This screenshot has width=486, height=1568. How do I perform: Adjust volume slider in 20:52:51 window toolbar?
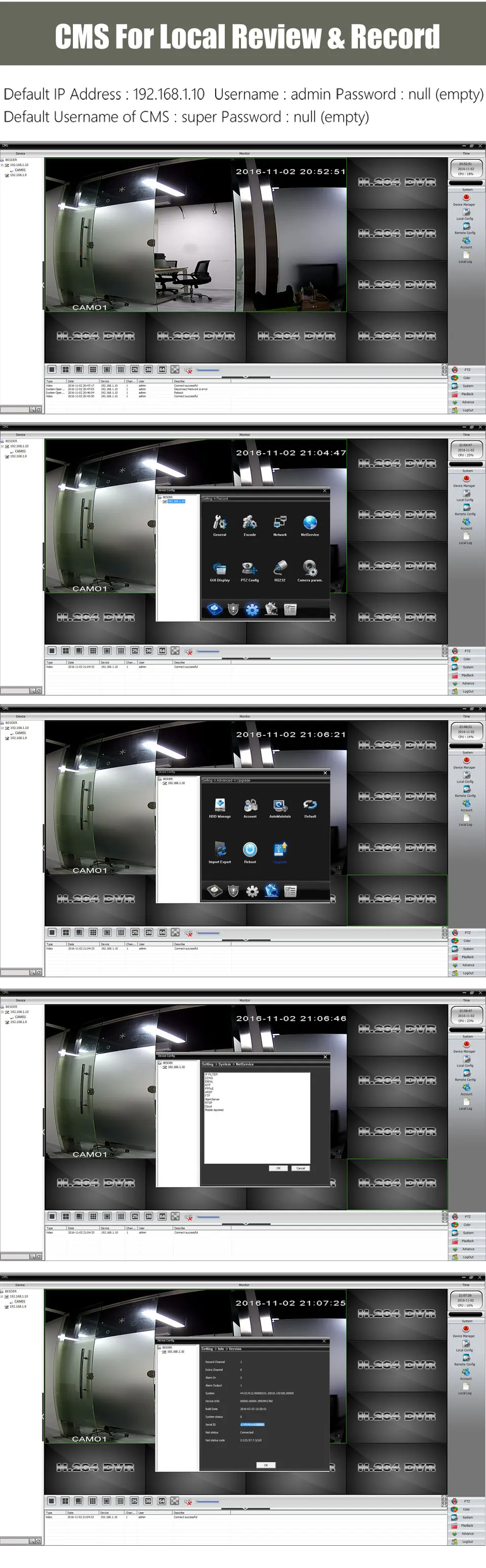(208, 369)
